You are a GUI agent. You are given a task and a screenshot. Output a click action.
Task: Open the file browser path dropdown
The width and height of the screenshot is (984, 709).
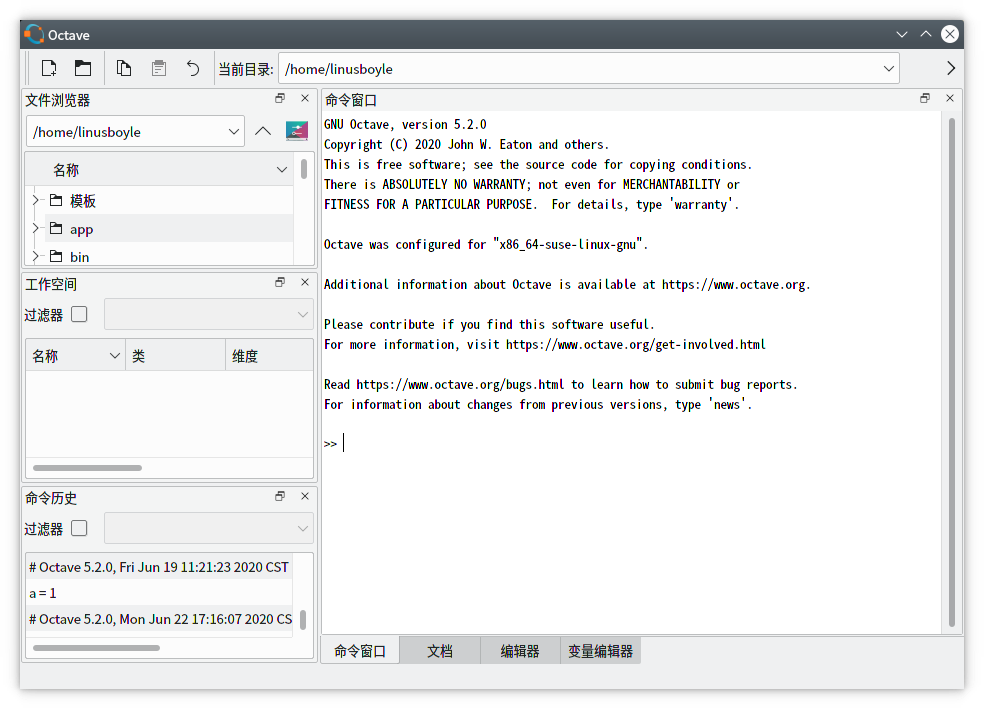[233, 132]
